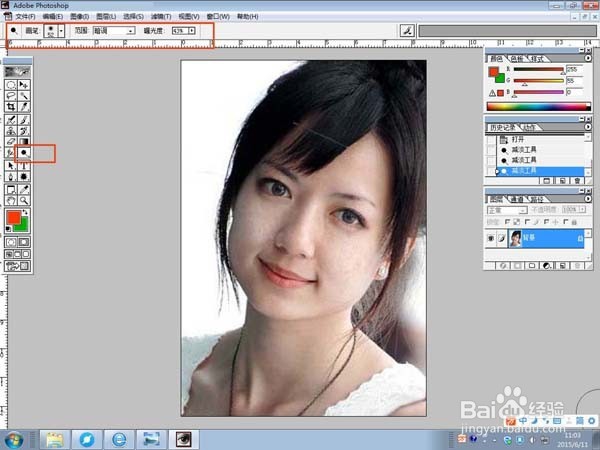The width and height of the screenshot is (600, 450).
Task: Switch to Quick Mask mode
Action: [24, 242]
